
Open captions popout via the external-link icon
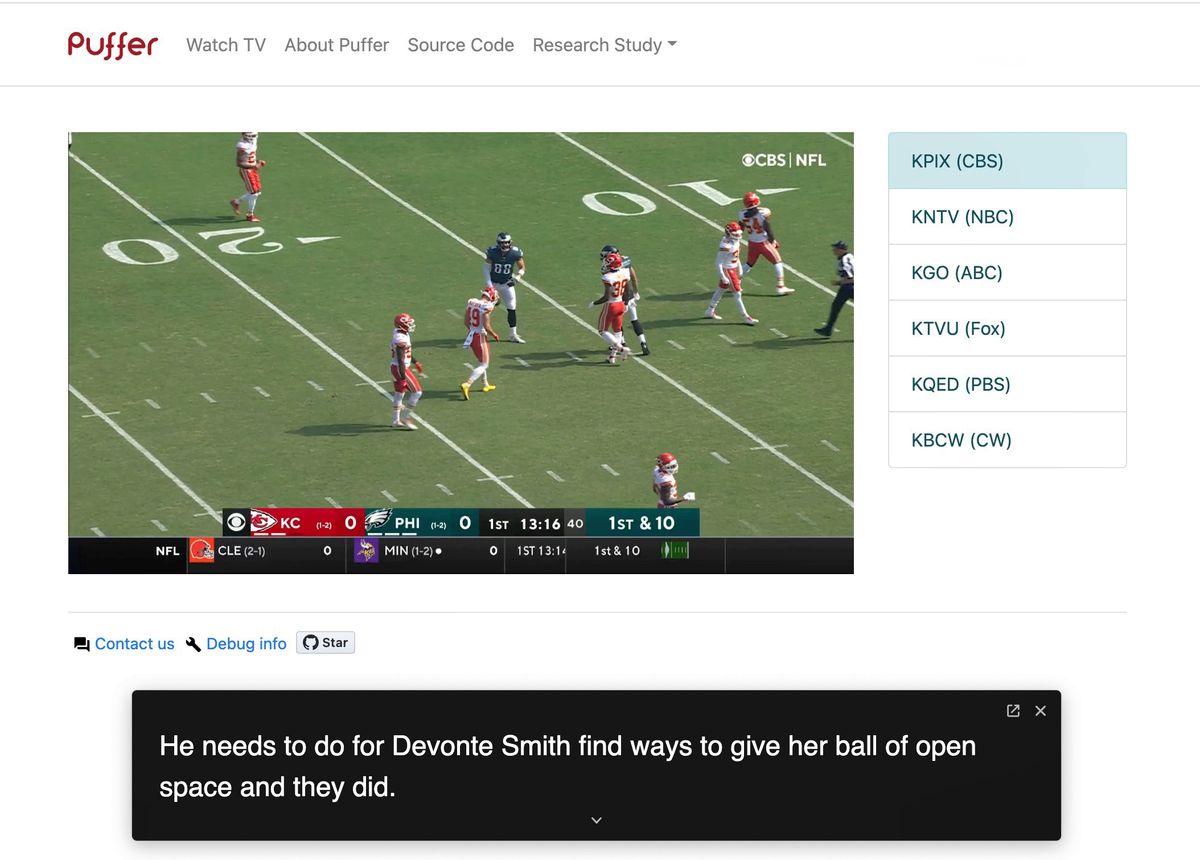tap(1012, 710)
